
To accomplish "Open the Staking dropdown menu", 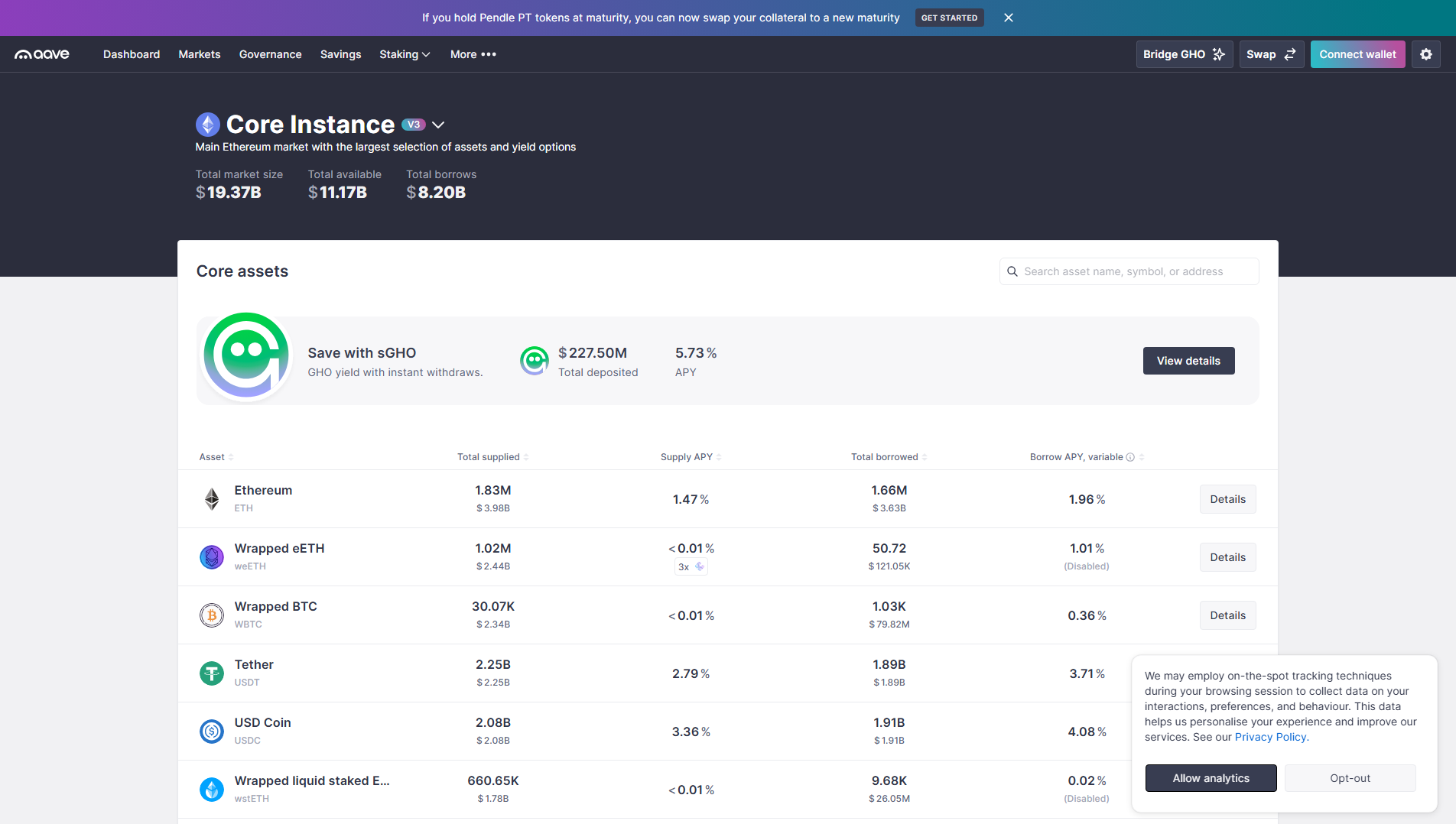I will pos(405,54).
